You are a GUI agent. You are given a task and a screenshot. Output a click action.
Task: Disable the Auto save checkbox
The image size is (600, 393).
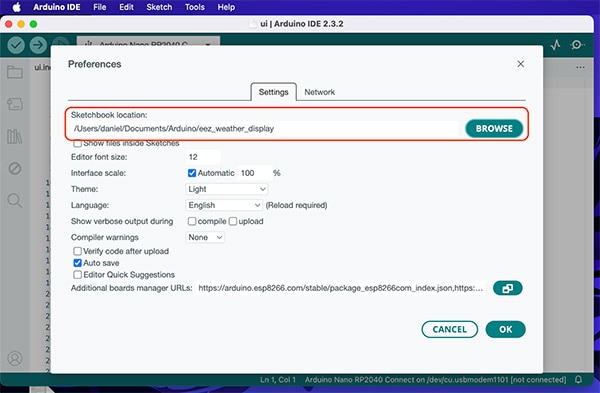[x=77, y=263]
